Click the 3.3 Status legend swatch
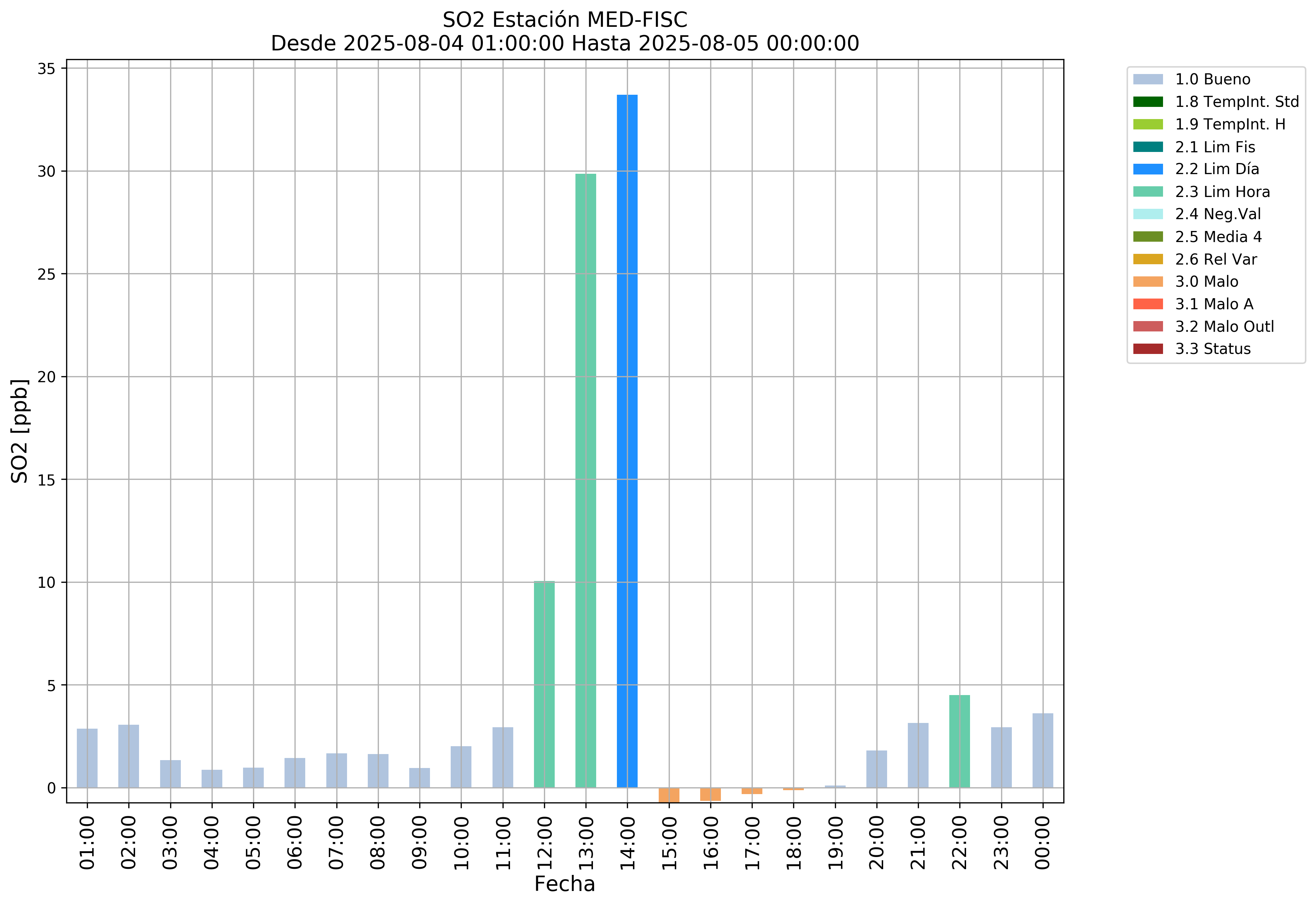 pyautogui.click(x=1147, y=349)
